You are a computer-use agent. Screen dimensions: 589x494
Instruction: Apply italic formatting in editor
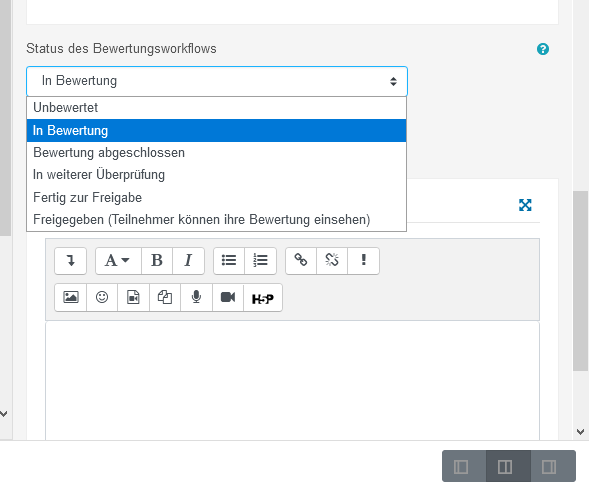pos(188,260)
